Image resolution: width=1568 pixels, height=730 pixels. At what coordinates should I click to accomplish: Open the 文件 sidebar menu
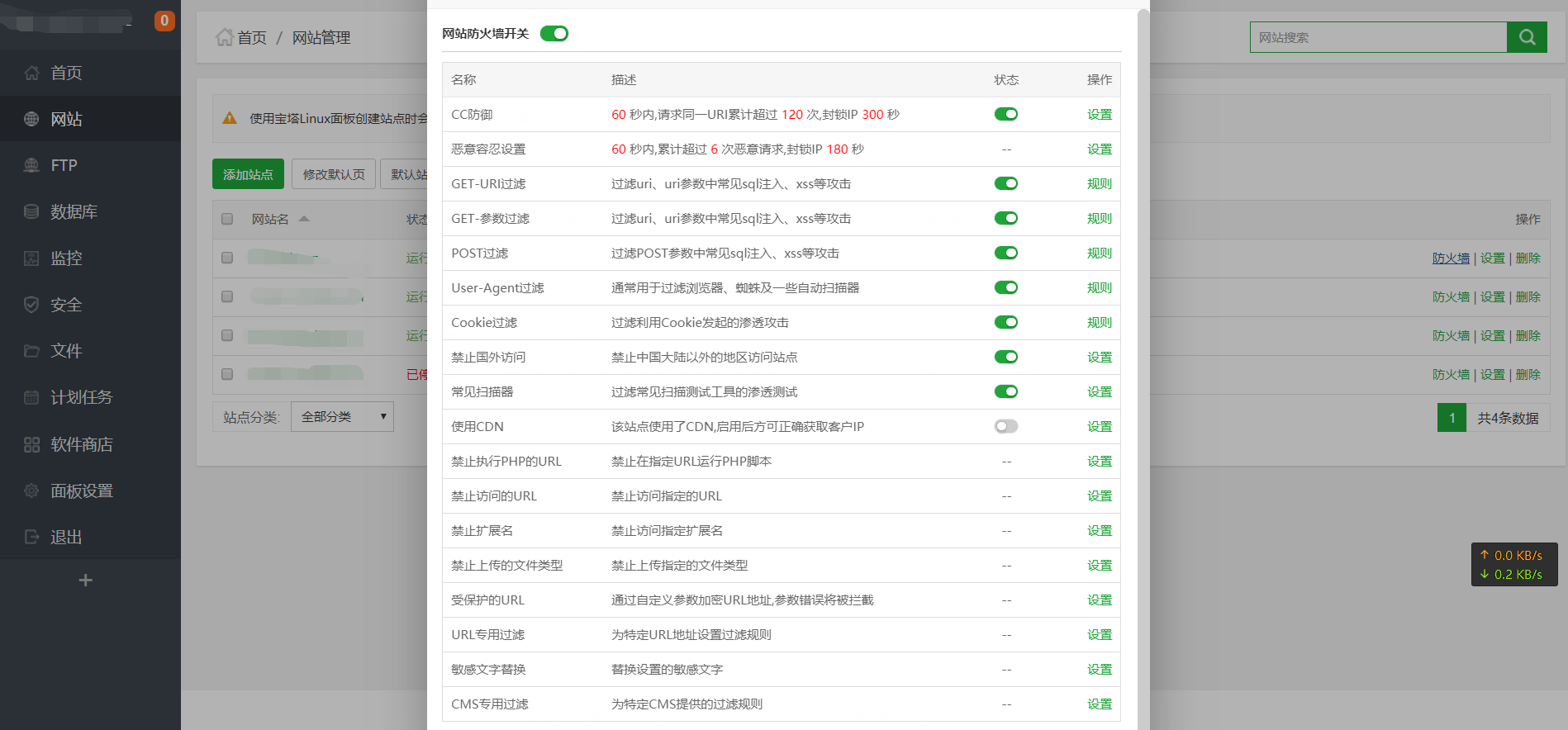pyautogui.click(x=90, y=351)
